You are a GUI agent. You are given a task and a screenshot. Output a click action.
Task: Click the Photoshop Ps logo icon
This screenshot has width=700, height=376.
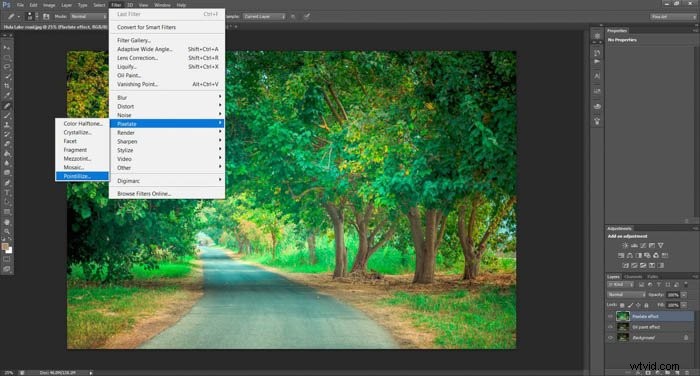tap(7, 5)
